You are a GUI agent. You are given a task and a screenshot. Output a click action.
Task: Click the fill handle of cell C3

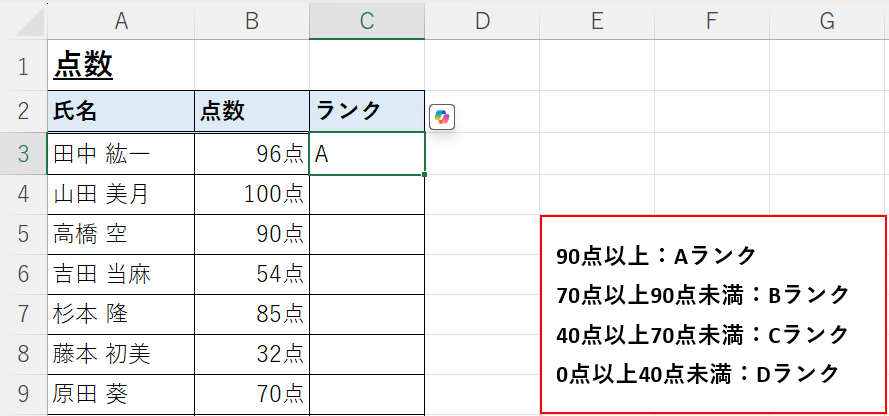(x=425, y=175)
